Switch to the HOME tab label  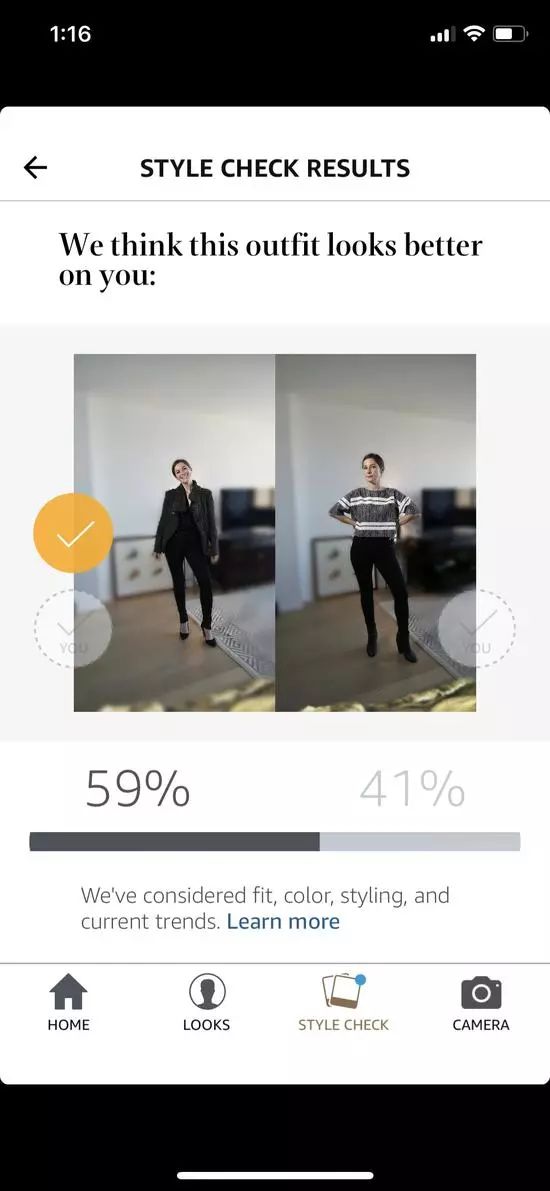(x=68, y=1025)
